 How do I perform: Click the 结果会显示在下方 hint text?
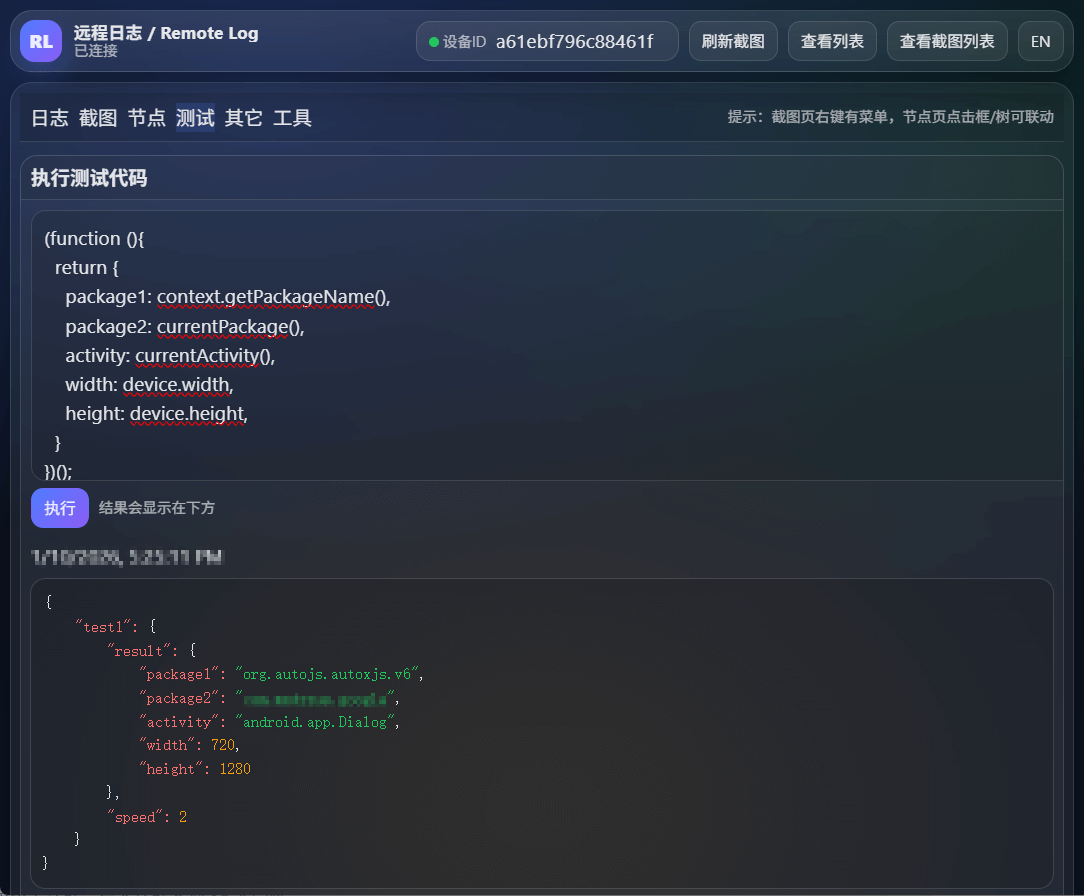[157, 508]
